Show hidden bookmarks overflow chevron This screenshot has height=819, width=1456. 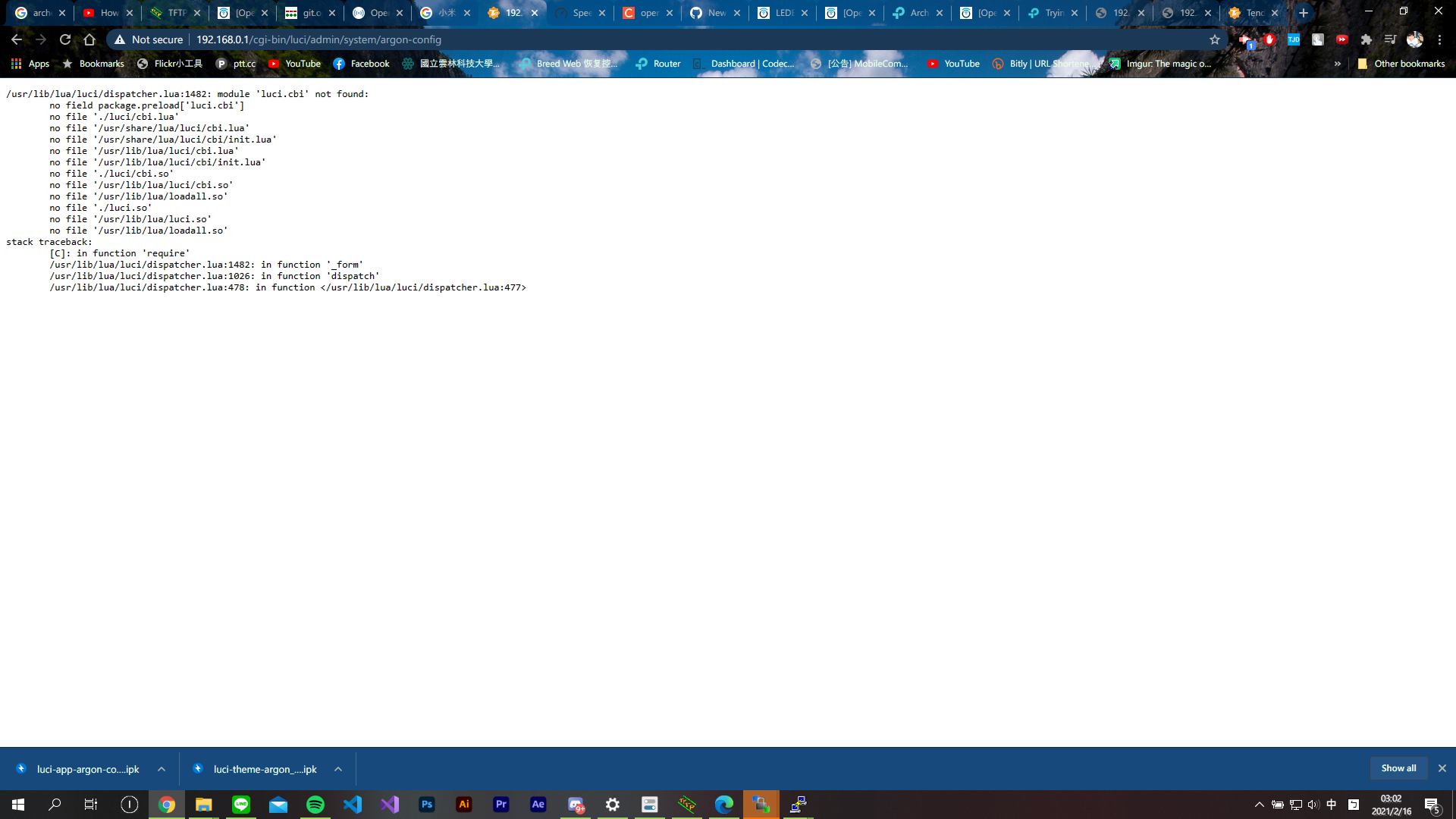pos(1338,64)
